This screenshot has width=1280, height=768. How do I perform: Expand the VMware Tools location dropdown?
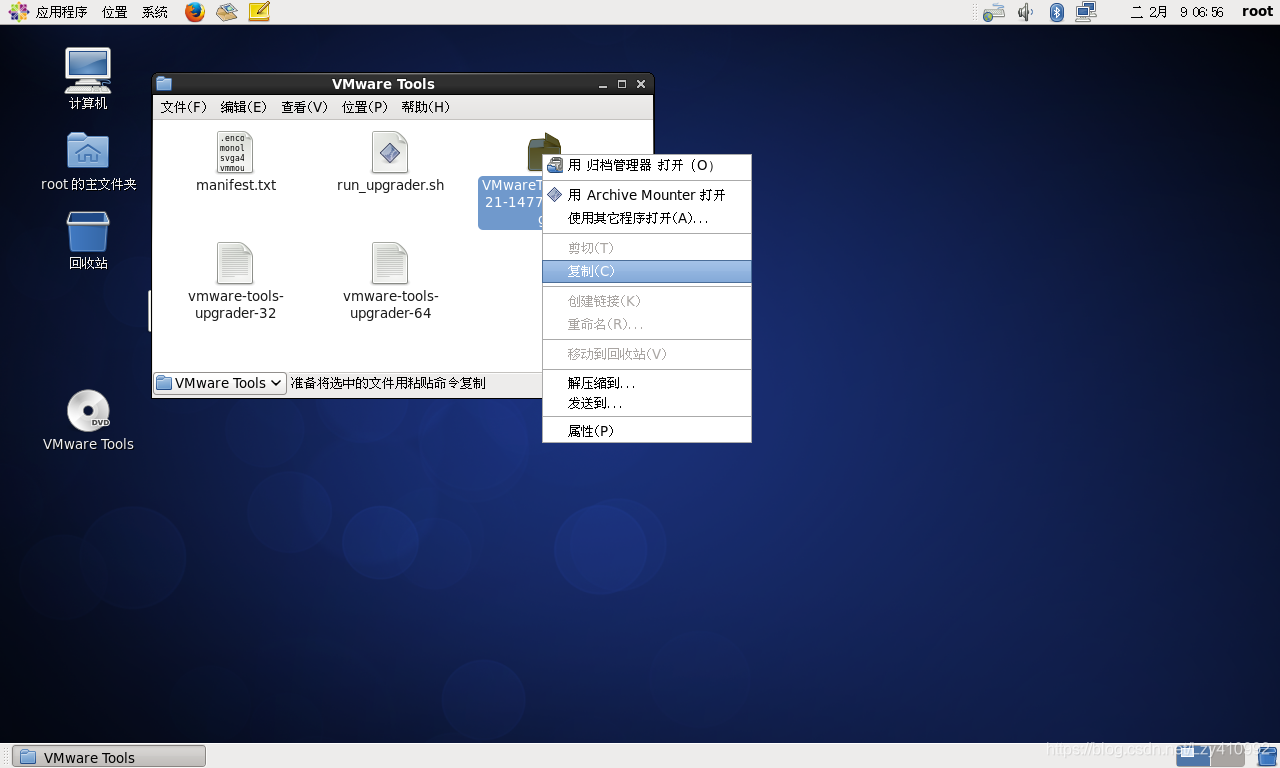coord(220,383)
